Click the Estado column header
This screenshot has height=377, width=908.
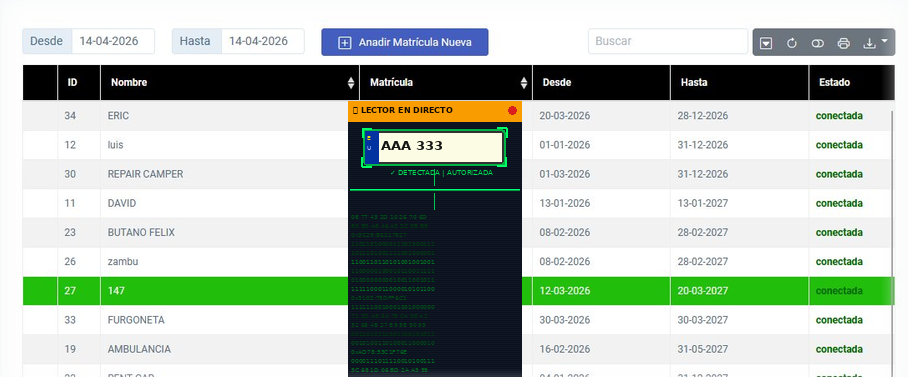tap(851, 82)
